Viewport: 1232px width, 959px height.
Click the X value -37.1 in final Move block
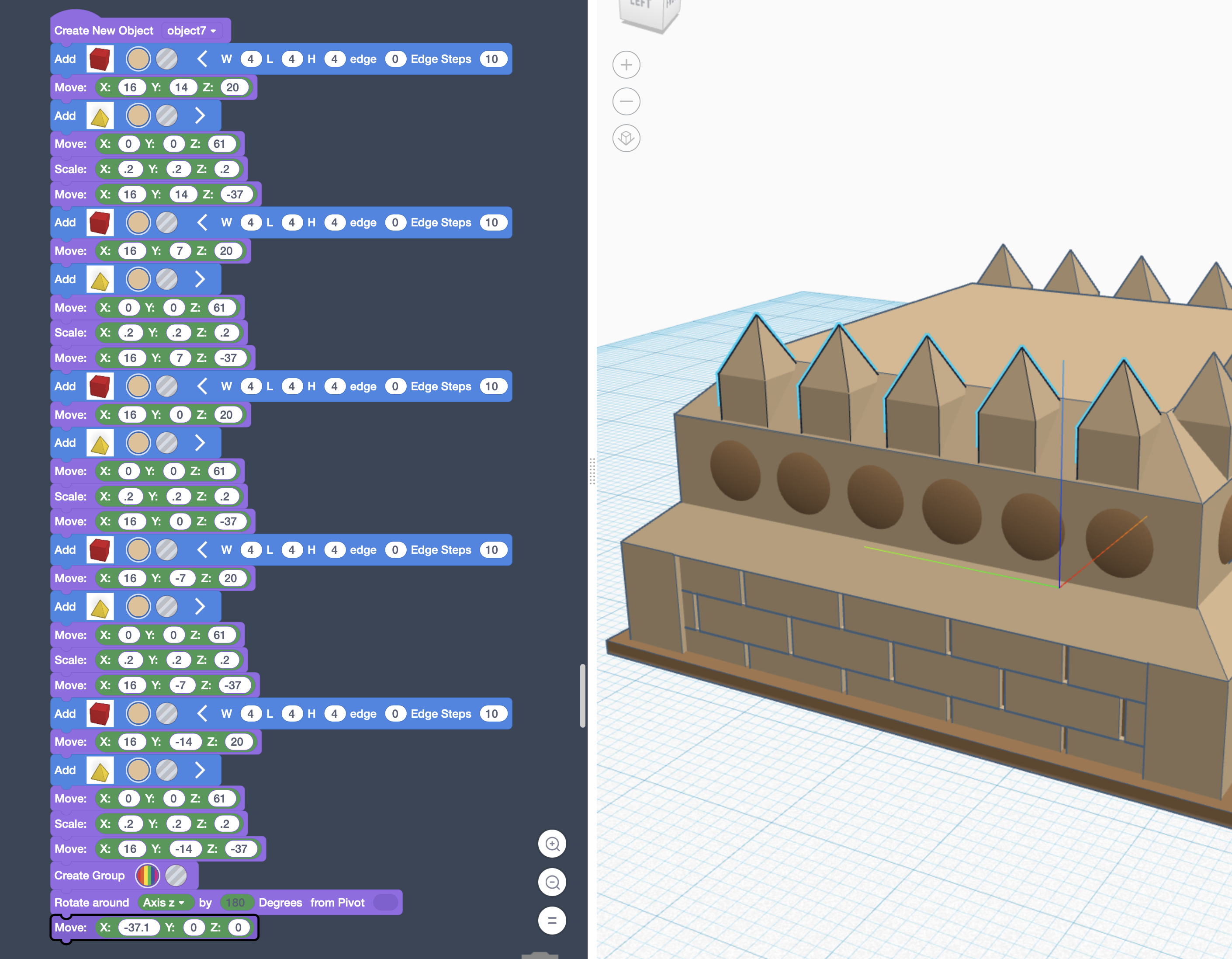(x=137, y=928)
